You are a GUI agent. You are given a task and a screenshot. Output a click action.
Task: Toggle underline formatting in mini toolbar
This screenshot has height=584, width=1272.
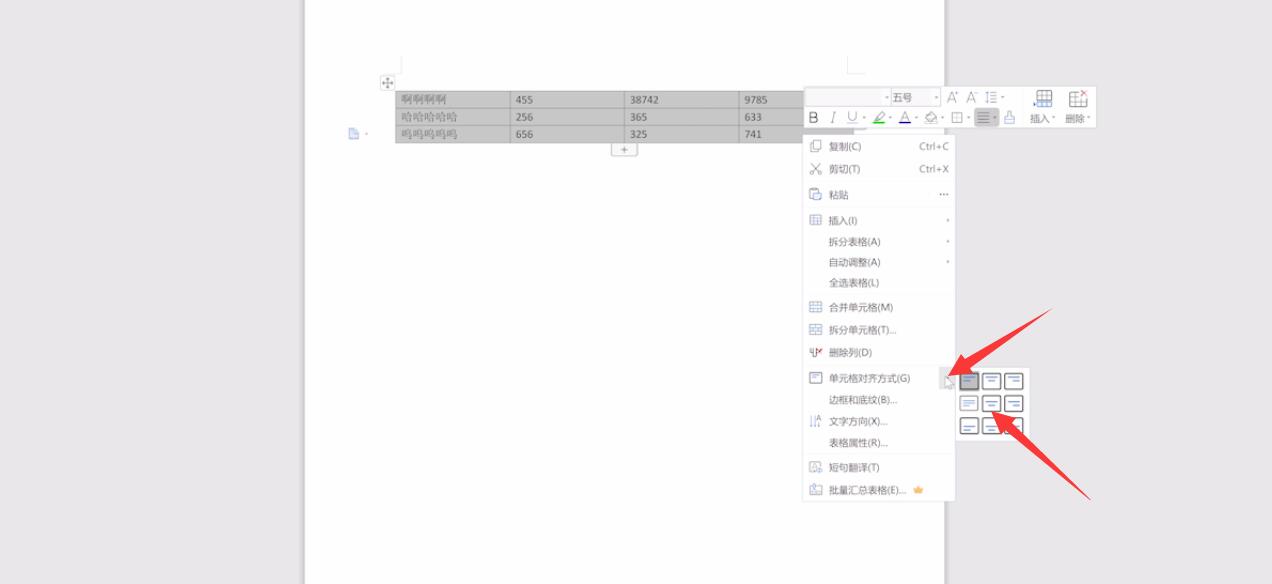pos(852,118)
